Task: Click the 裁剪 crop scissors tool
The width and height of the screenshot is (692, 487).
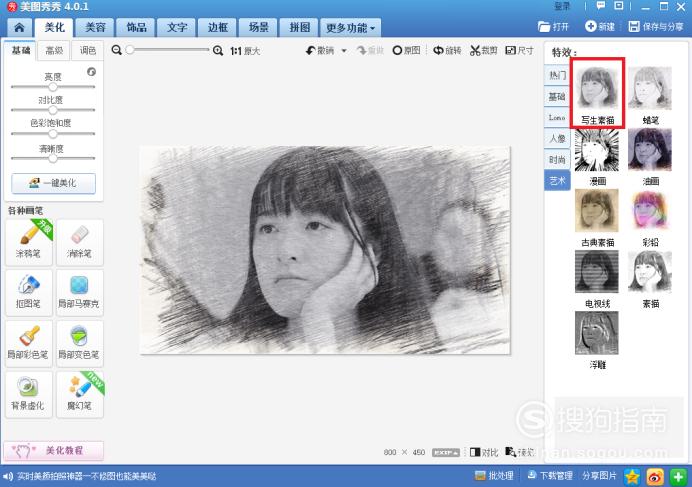Action: tap(483, 50)
